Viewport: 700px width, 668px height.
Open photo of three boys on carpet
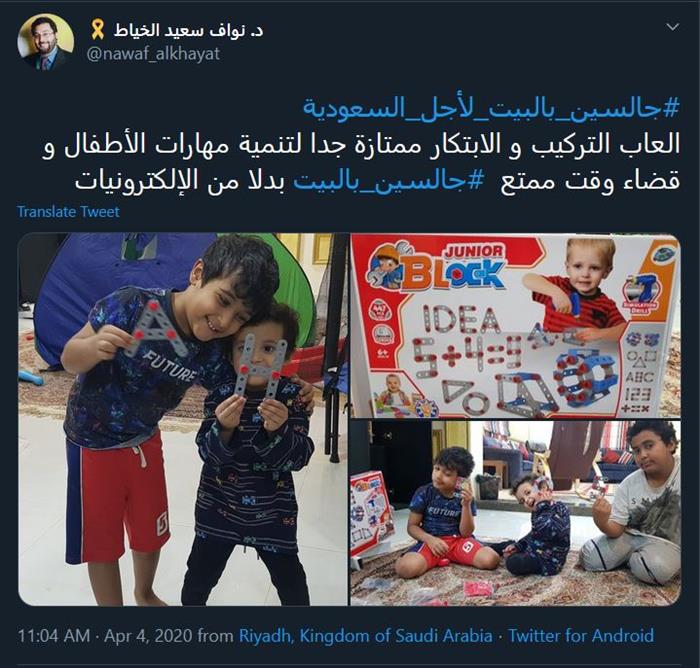(516, 513)
